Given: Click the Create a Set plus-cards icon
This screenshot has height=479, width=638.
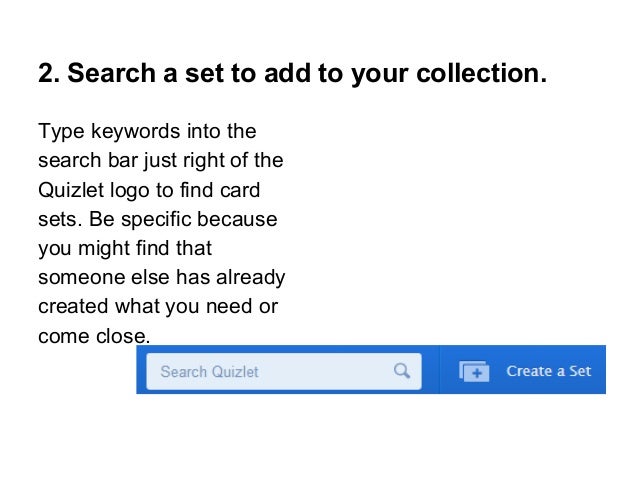Looking at the screenshot, I should (x=474, y=371).
